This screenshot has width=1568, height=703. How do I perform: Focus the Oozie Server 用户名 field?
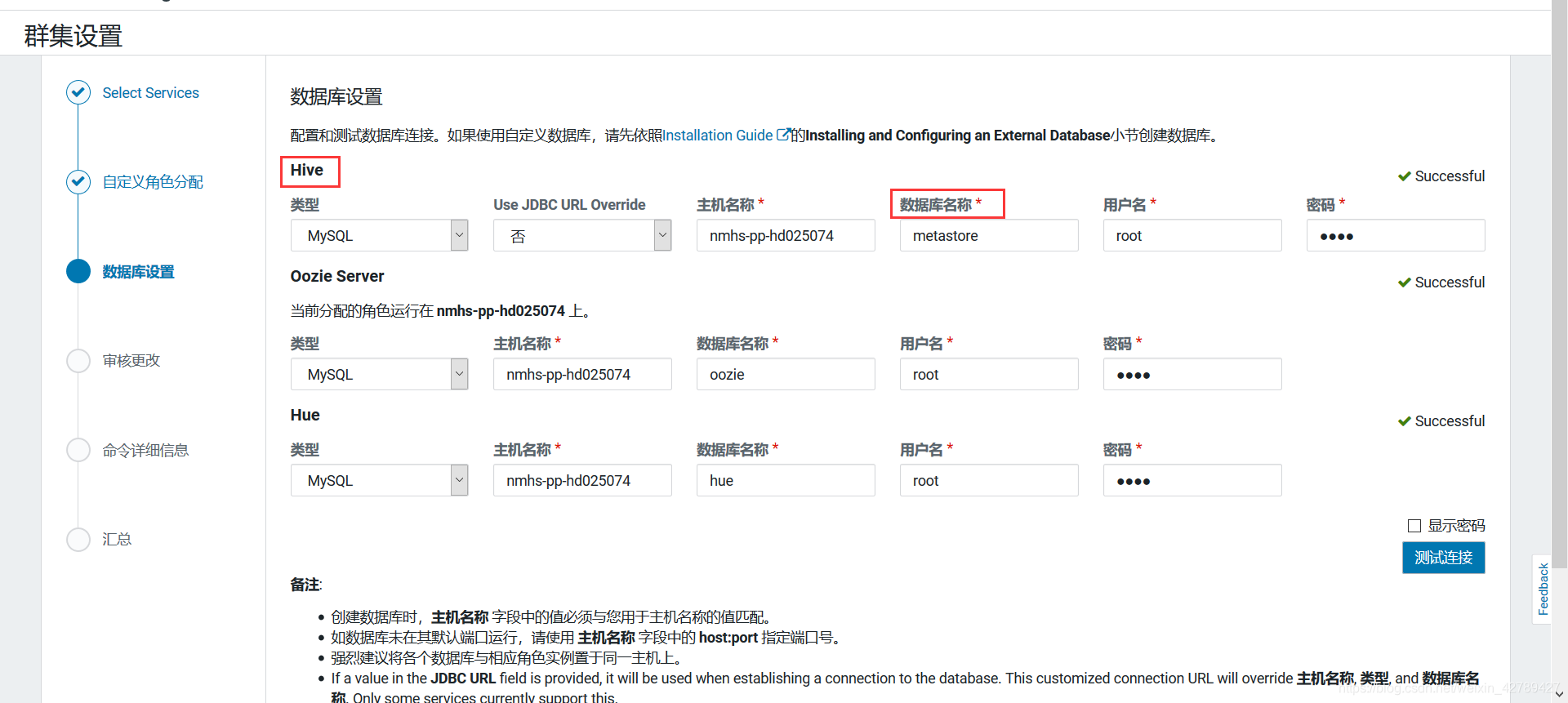click(989, 374)
